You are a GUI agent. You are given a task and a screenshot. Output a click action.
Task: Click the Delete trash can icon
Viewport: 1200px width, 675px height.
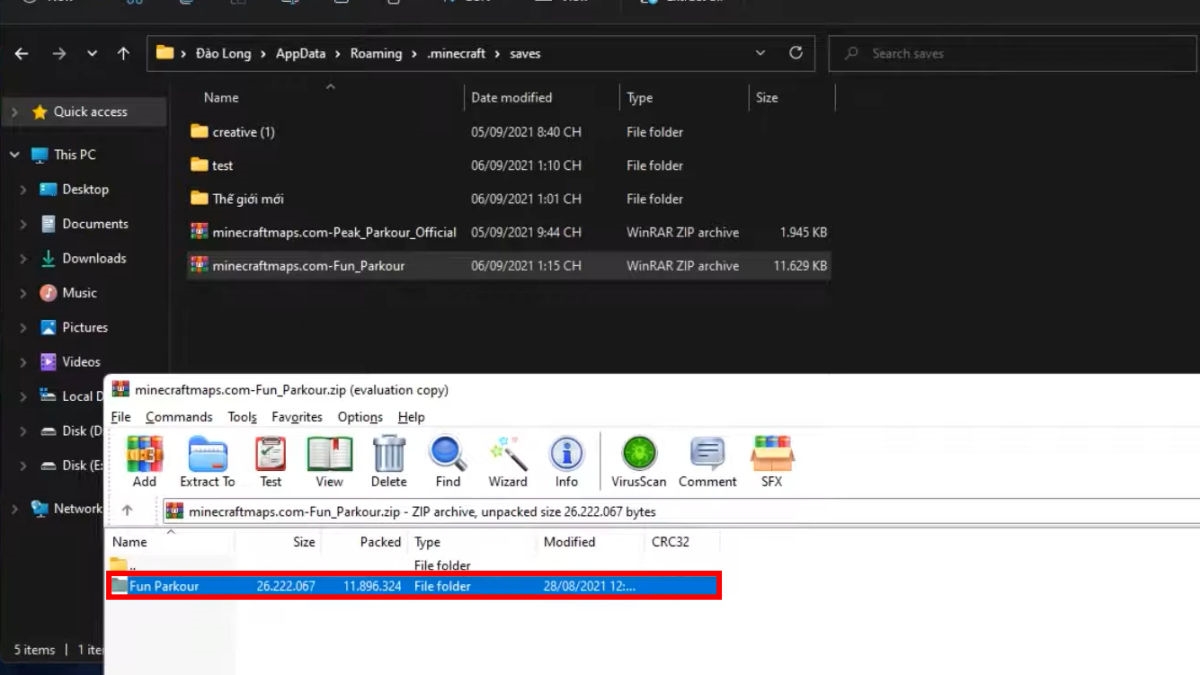coord(388,461)
